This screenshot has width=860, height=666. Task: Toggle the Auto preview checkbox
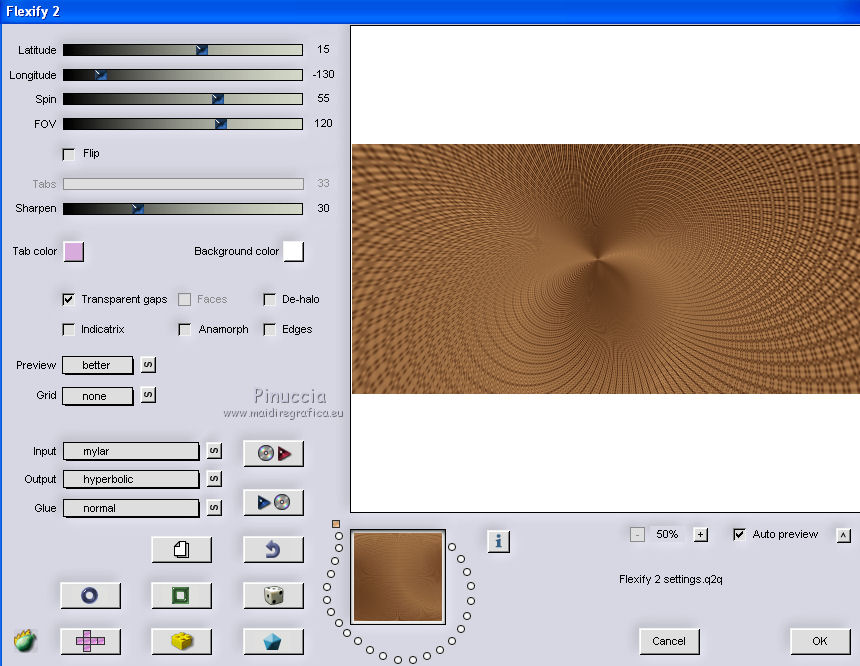click(739, 535)
